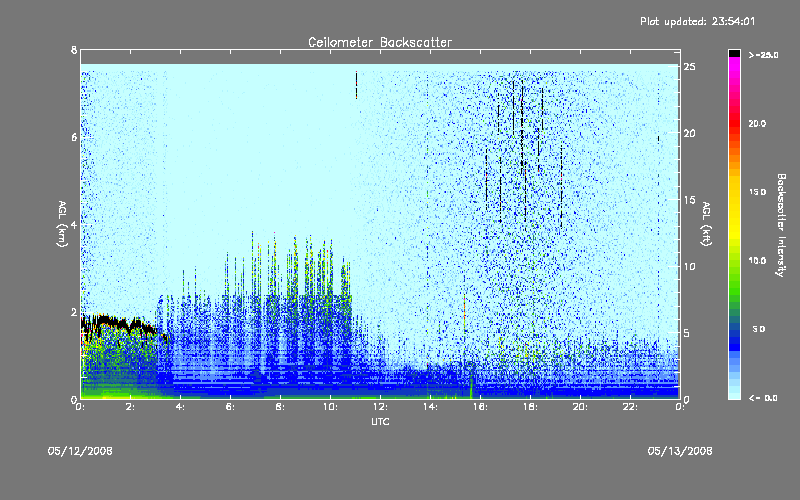Click the red colorbar segment at 20.0
Viewport: 800px width, 500px height.
[734, 123]
